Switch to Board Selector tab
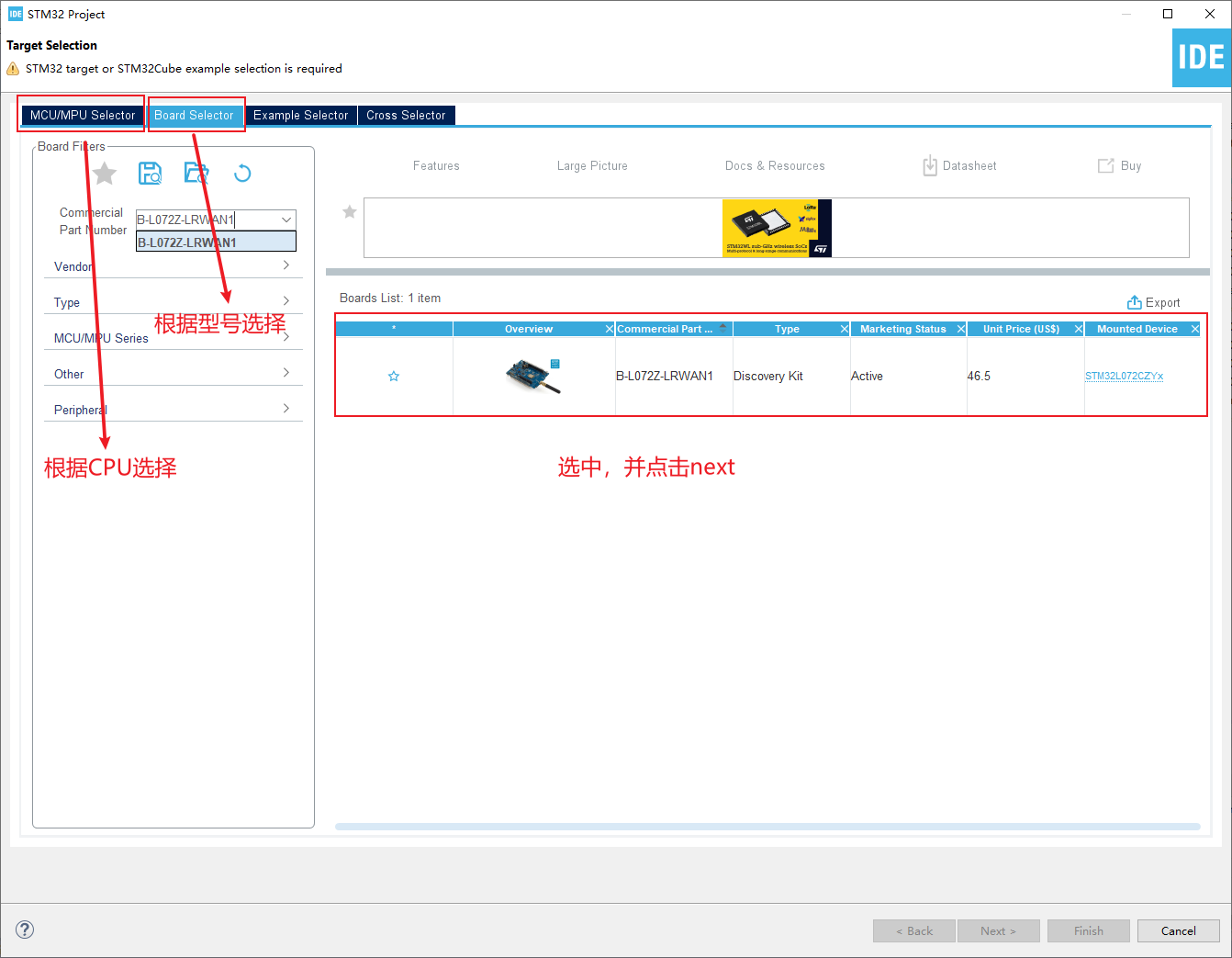This screenshot has width=1232, height=958. pyautogui.click(x=194, y=115)
